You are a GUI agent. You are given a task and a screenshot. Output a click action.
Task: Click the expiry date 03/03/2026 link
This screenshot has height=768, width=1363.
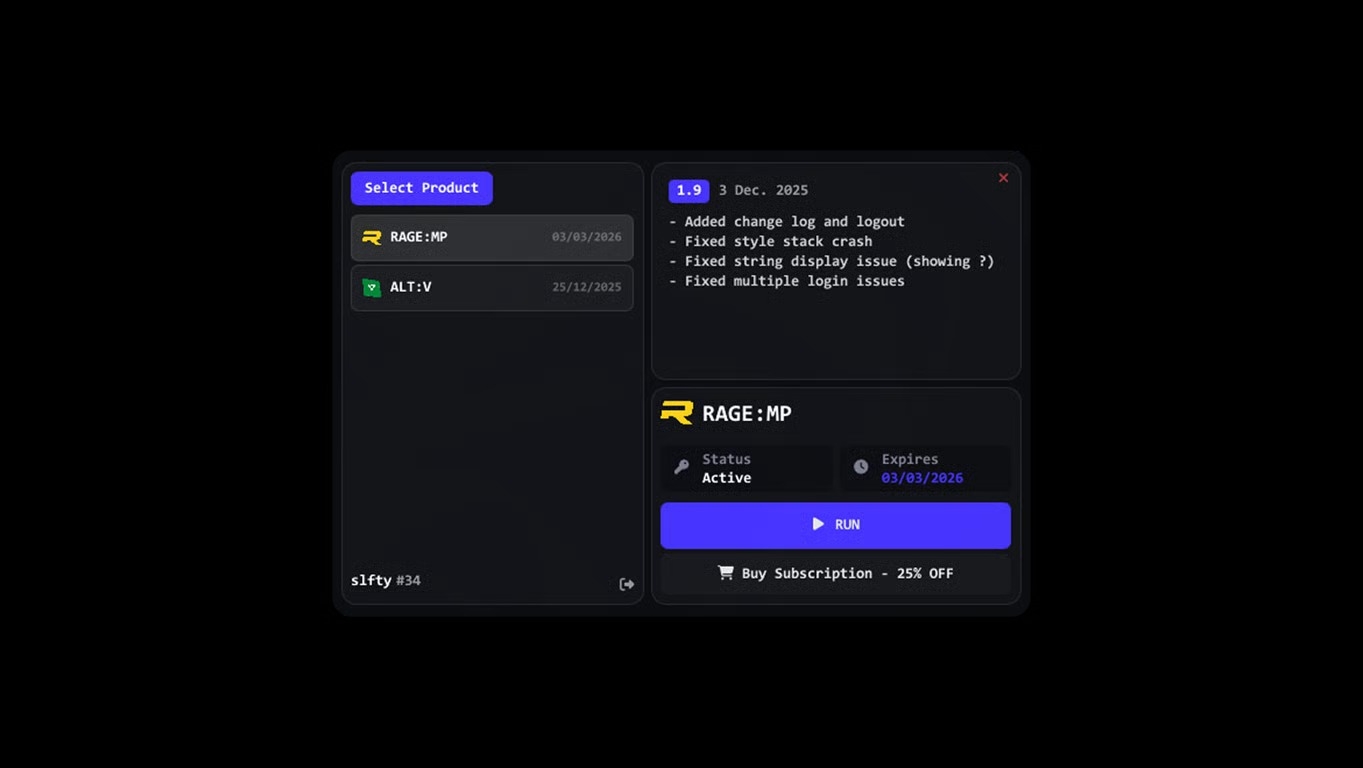tap(922, 478)
